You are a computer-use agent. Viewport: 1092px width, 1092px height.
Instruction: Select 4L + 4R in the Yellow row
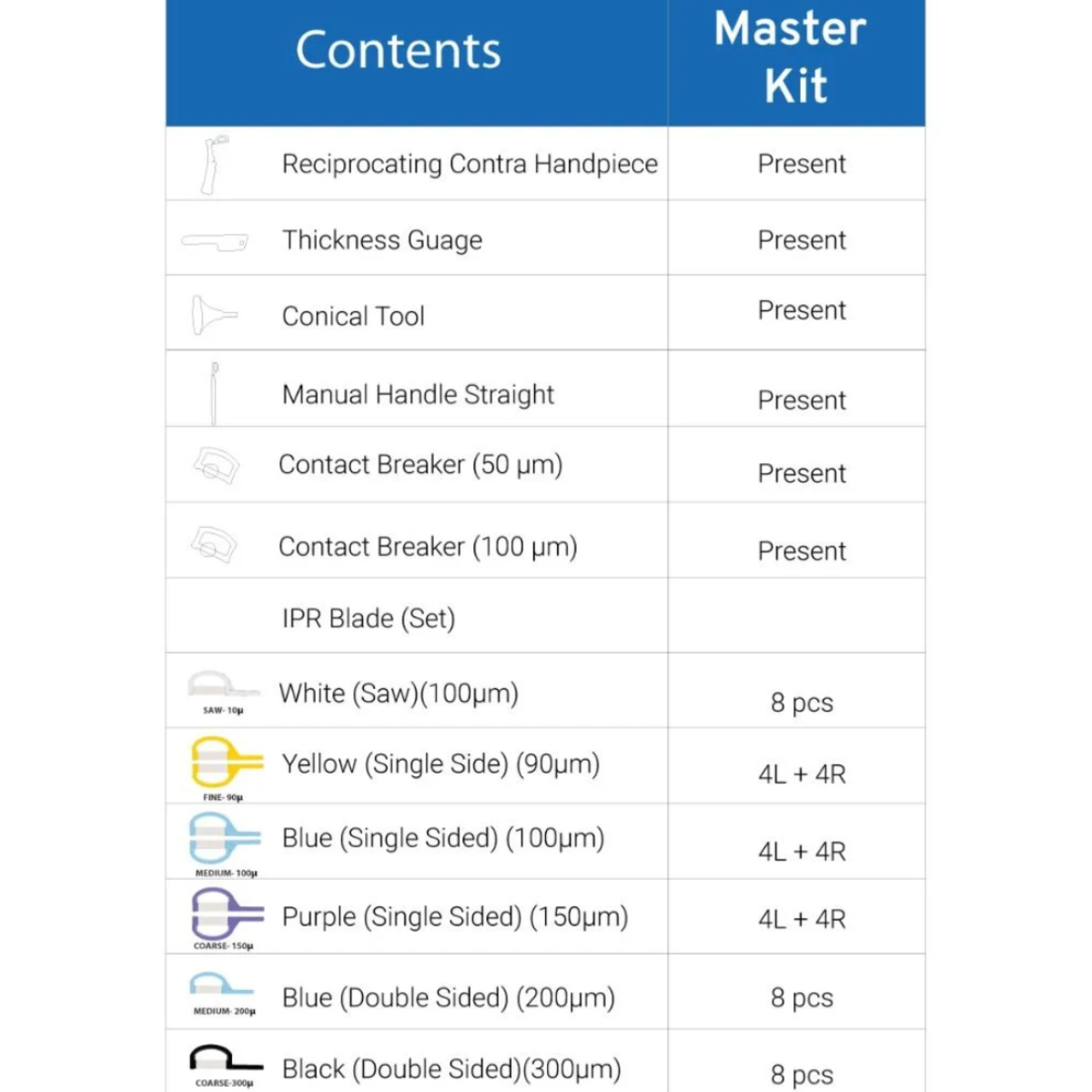[x=801, y=774]
